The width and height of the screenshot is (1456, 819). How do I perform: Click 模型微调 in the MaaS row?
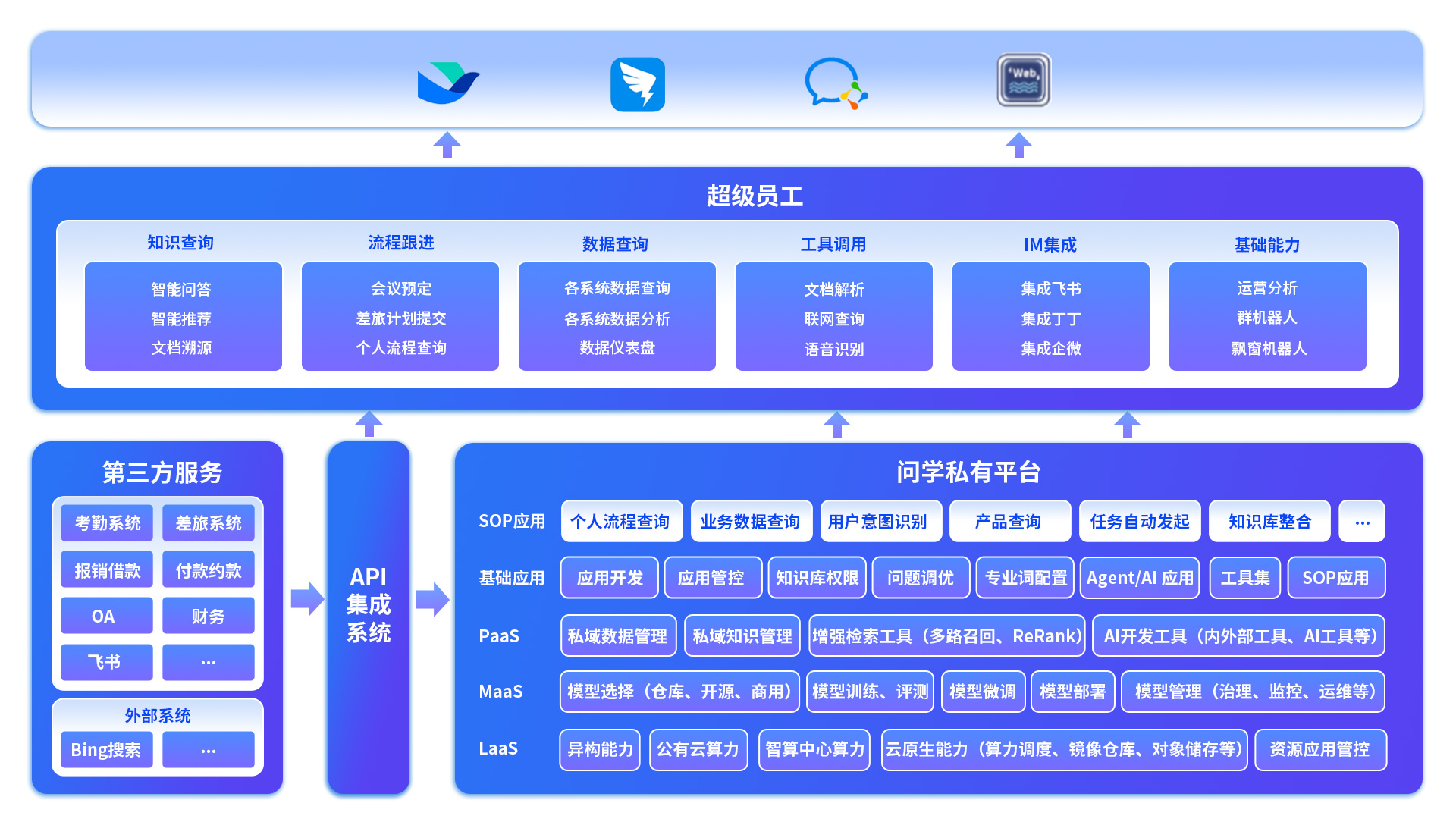click(x=983, y=692)
